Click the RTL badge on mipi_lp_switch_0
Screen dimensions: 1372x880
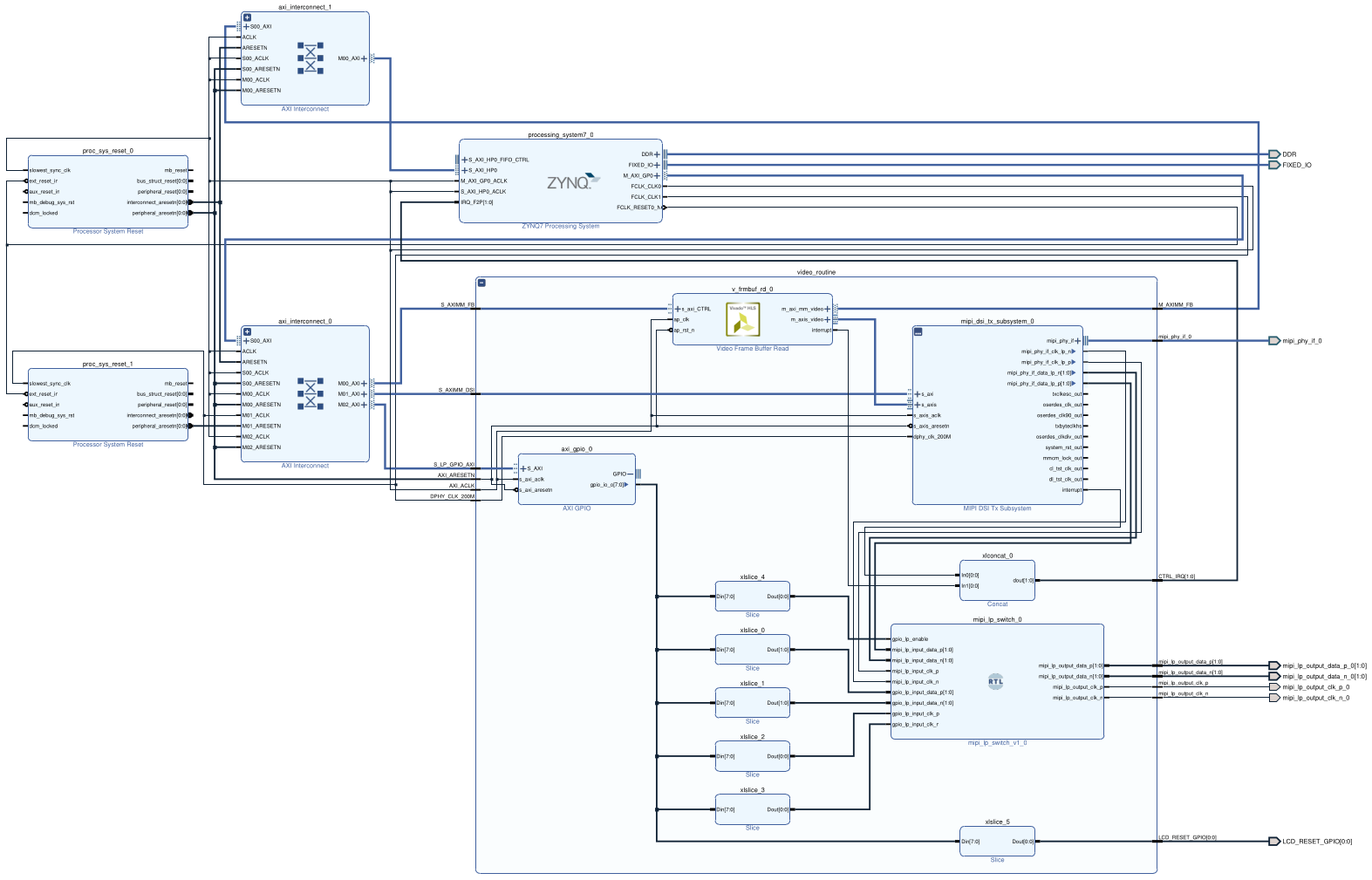(x=995, y=682)
